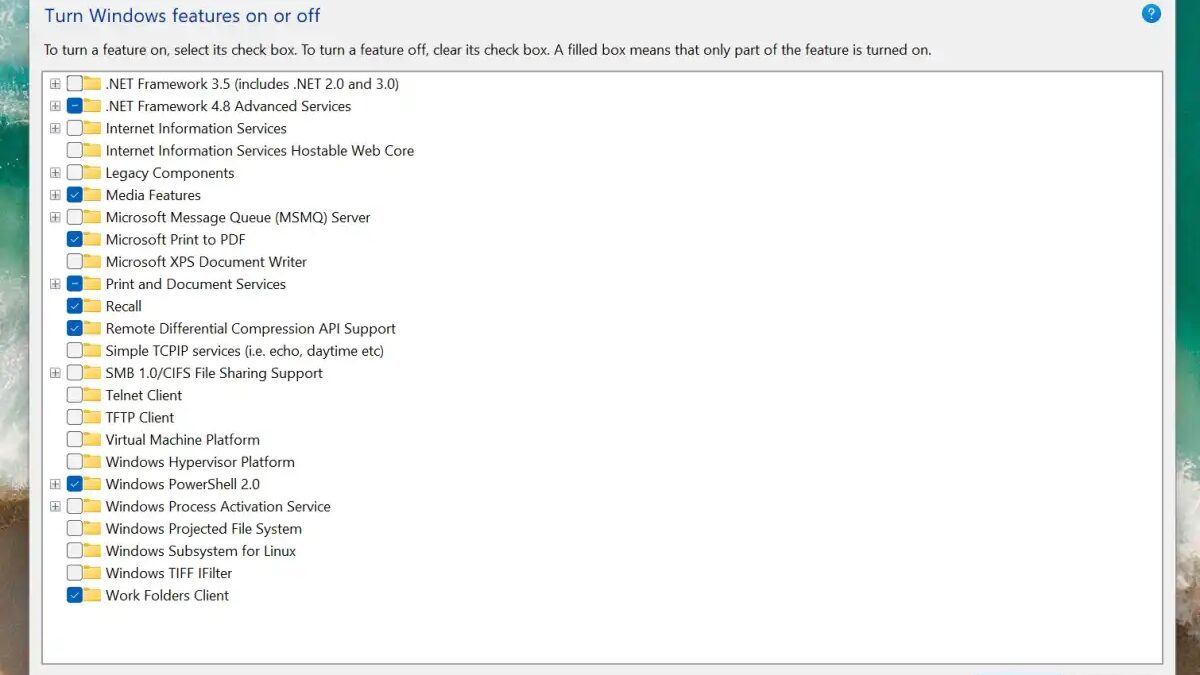This screenshot has width=1200, height=675.
Task: Select the Windows TIFF IFilter entry
Action: click(x=168, y=573)
